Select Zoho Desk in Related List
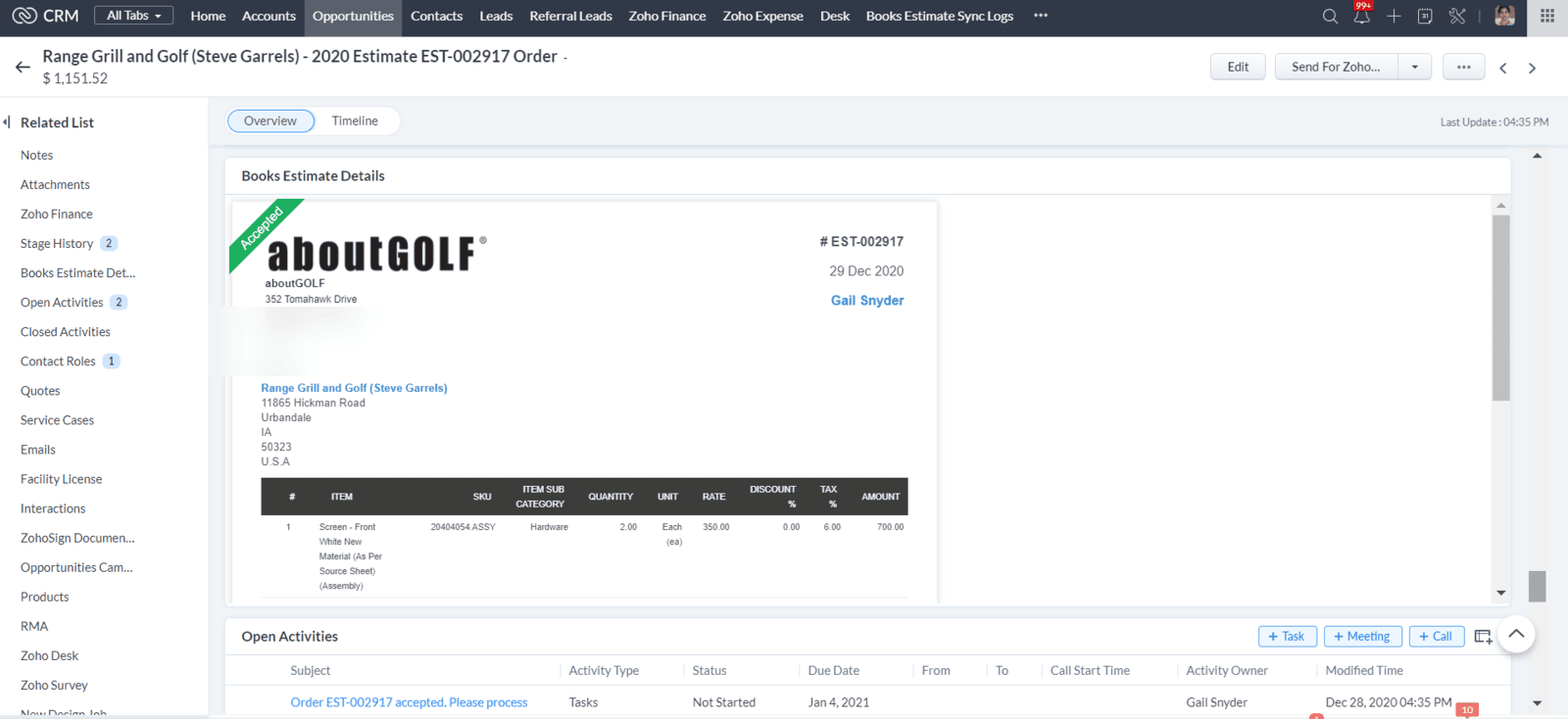This screenshot has width=1568, height=719. [49, 654]
